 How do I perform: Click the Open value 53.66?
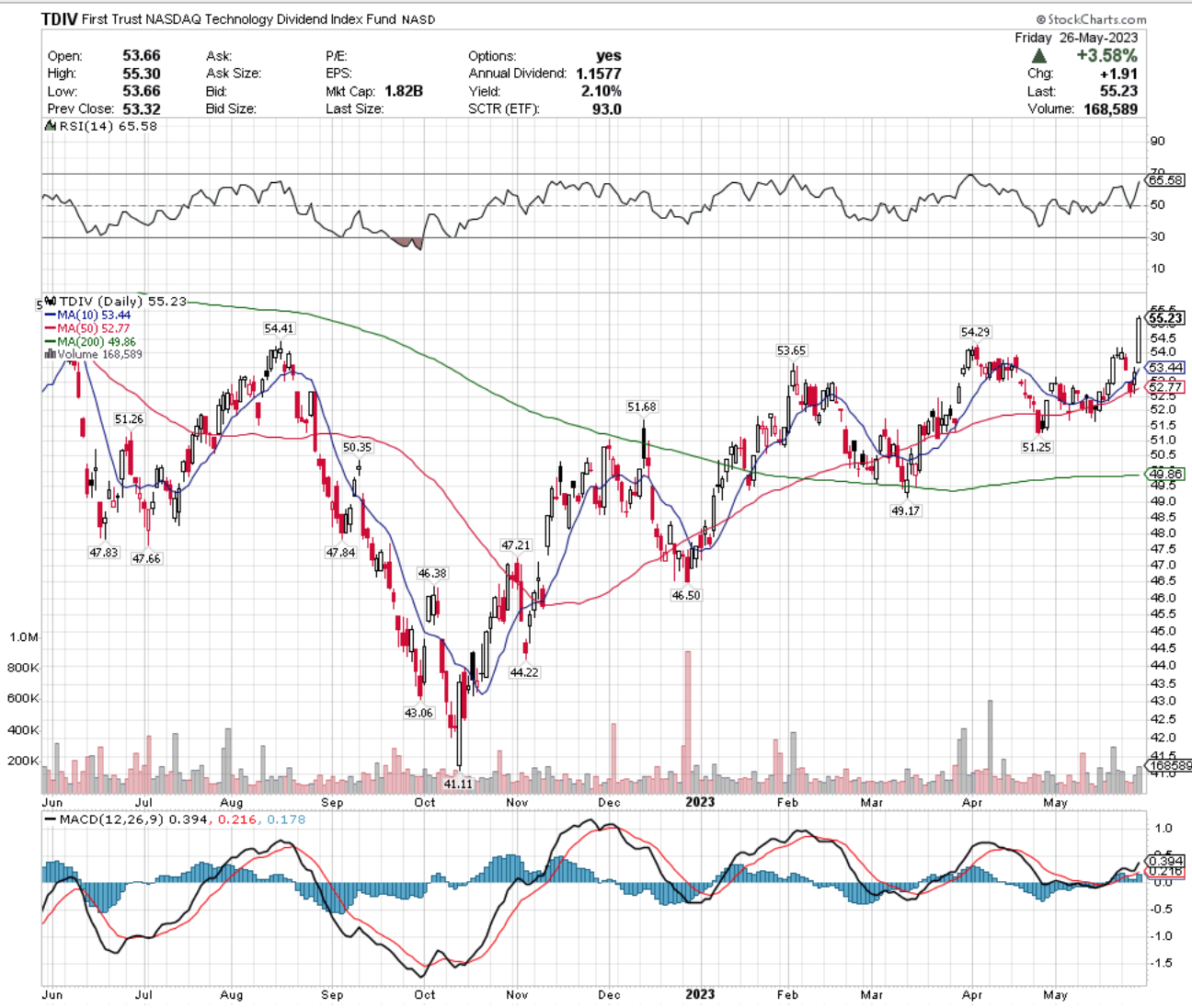(x=142, y=56)
